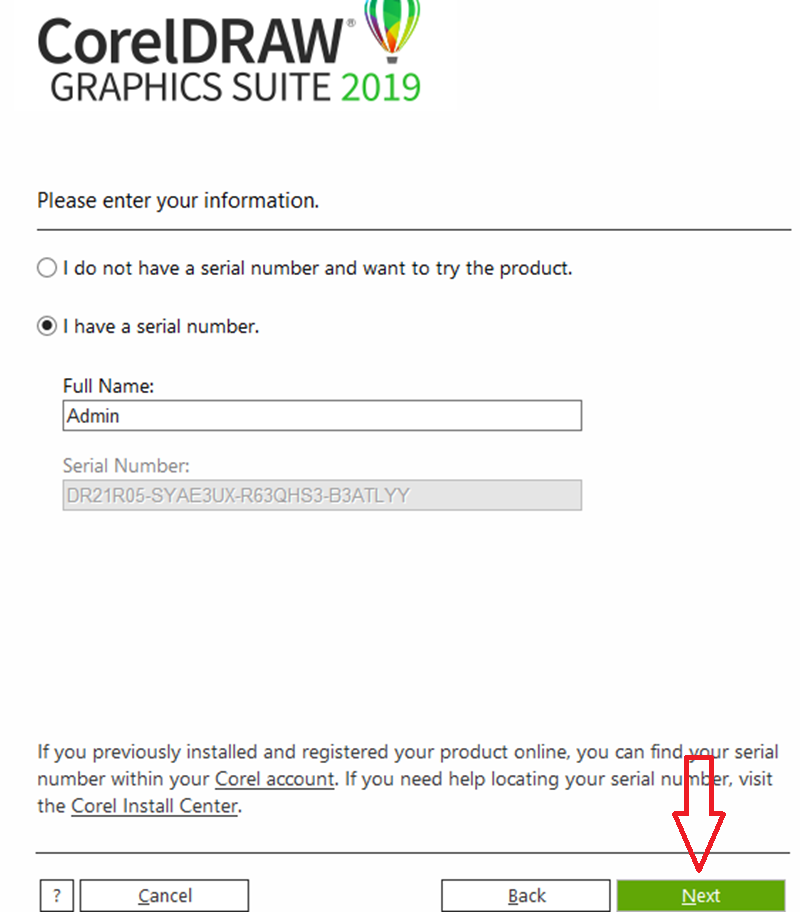Click the greyed-out Serial Number field

tap(321, 495)
